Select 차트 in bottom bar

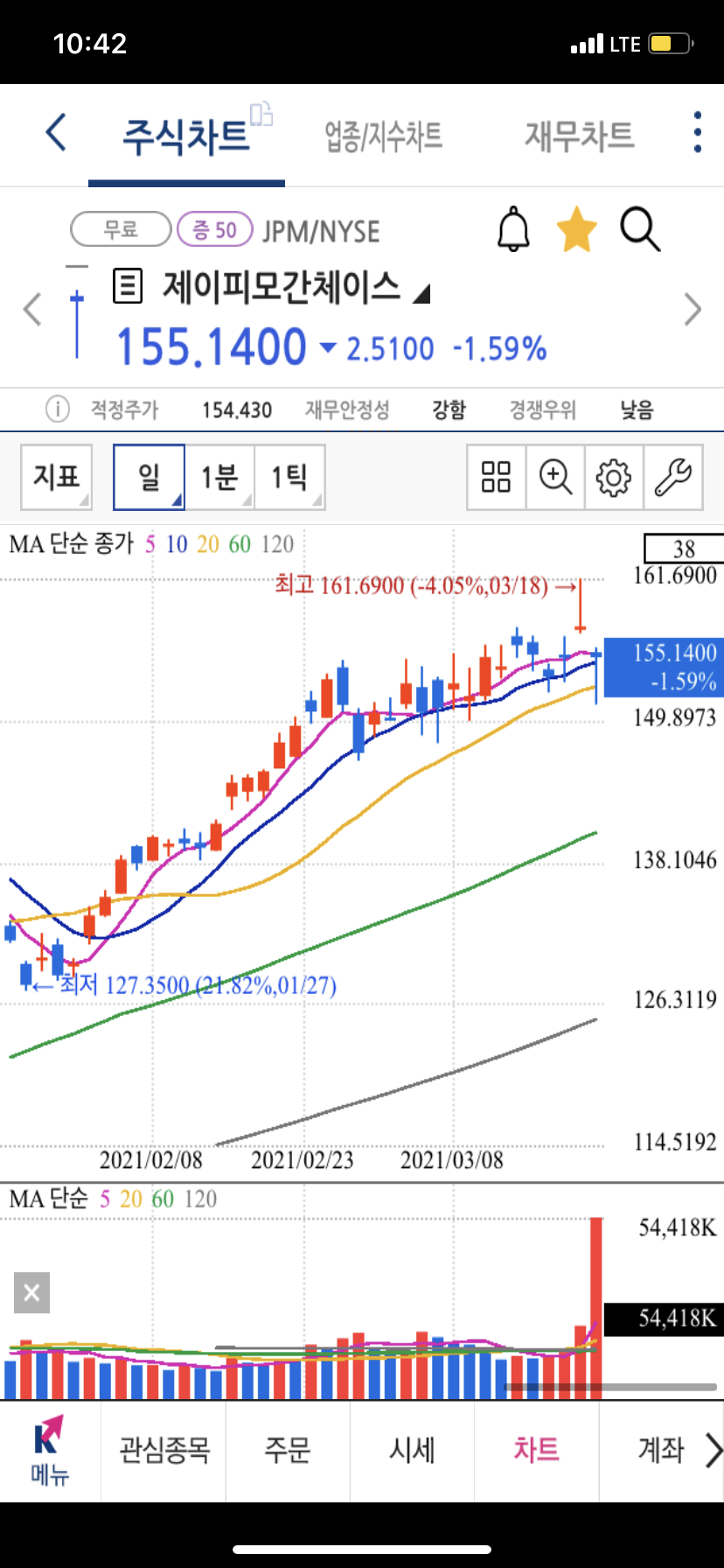[x=536, y=1450]
